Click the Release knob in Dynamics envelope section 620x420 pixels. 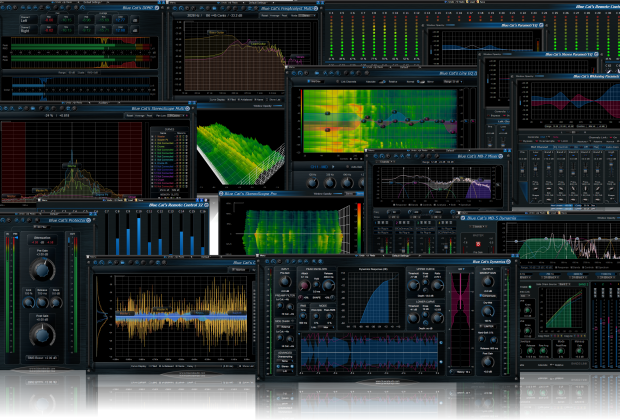pos(329,285)
